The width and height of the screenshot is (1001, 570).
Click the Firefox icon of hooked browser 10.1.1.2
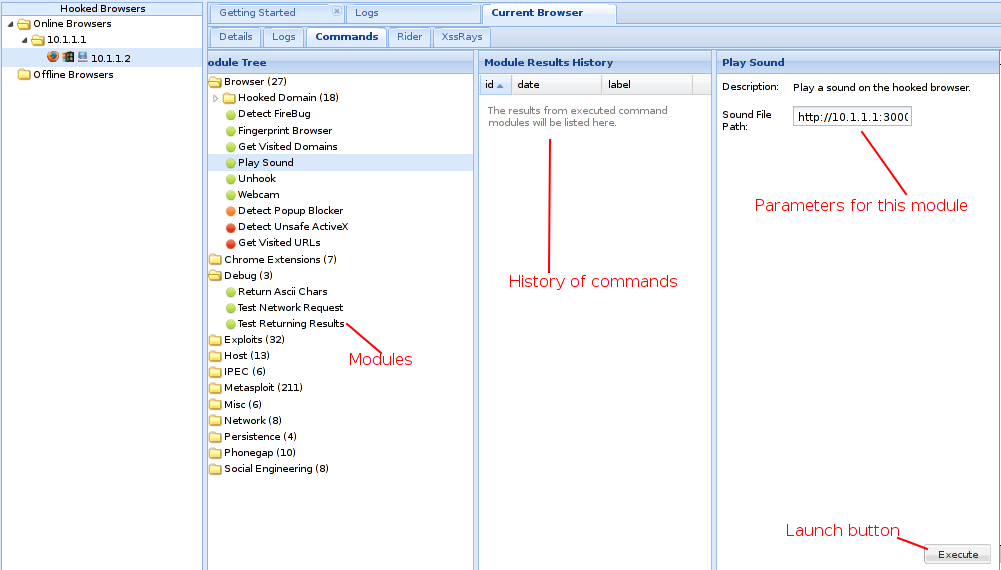(53, 57)
